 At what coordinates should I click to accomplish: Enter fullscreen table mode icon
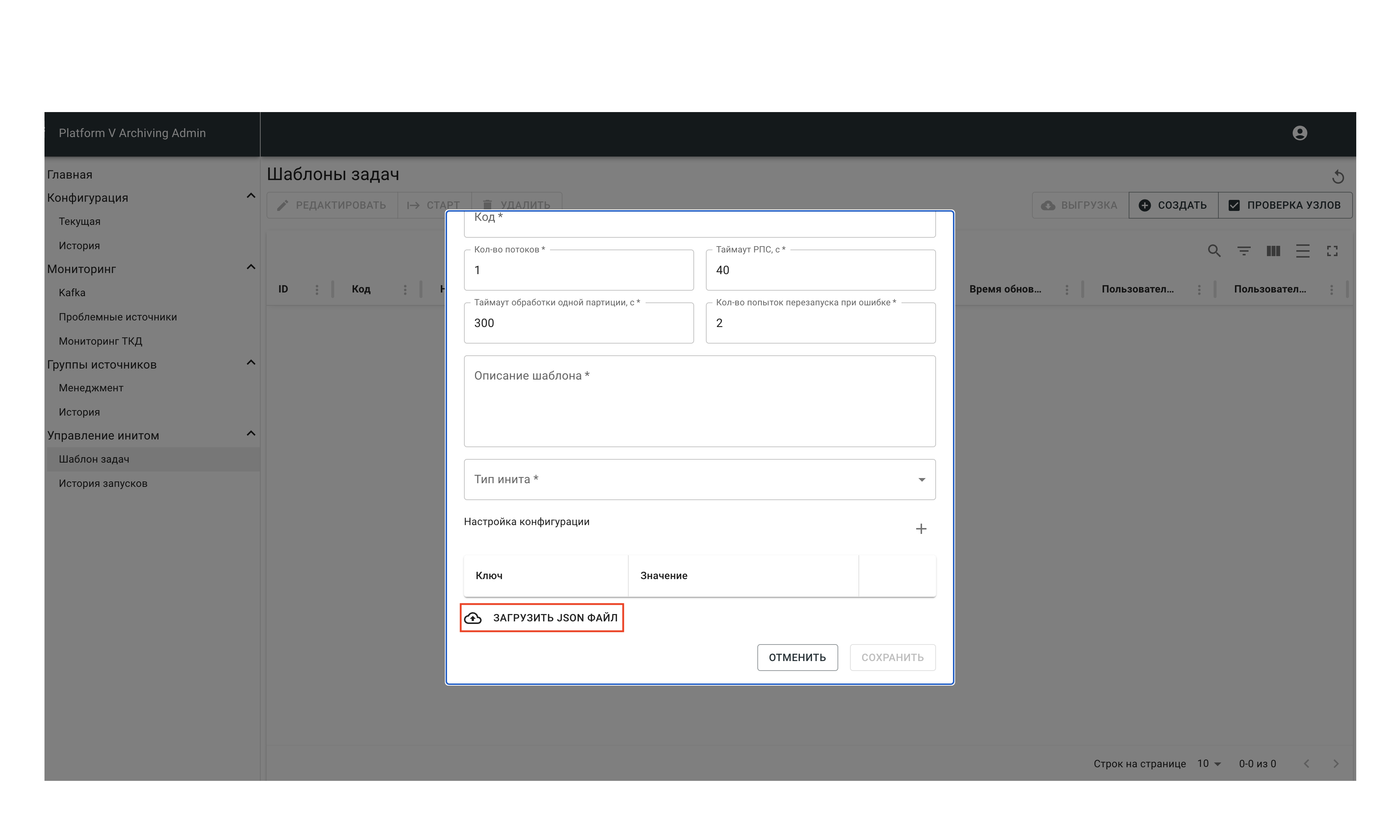click(1332, 251)
